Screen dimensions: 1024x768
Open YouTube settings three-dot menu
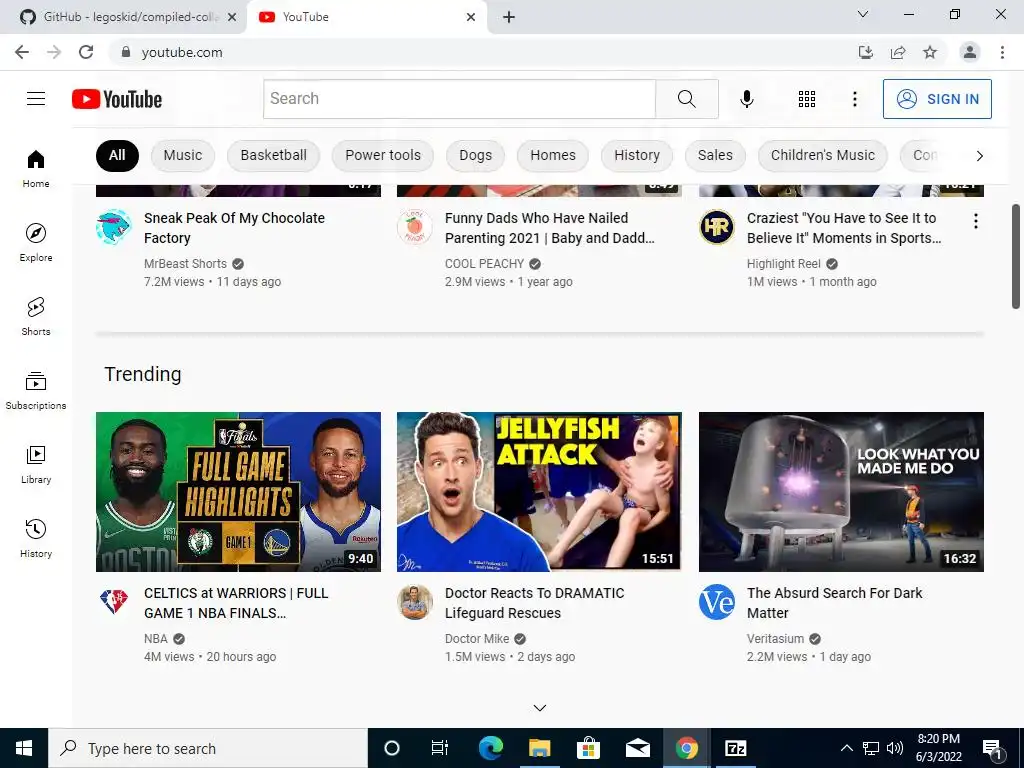pos(854,99)
